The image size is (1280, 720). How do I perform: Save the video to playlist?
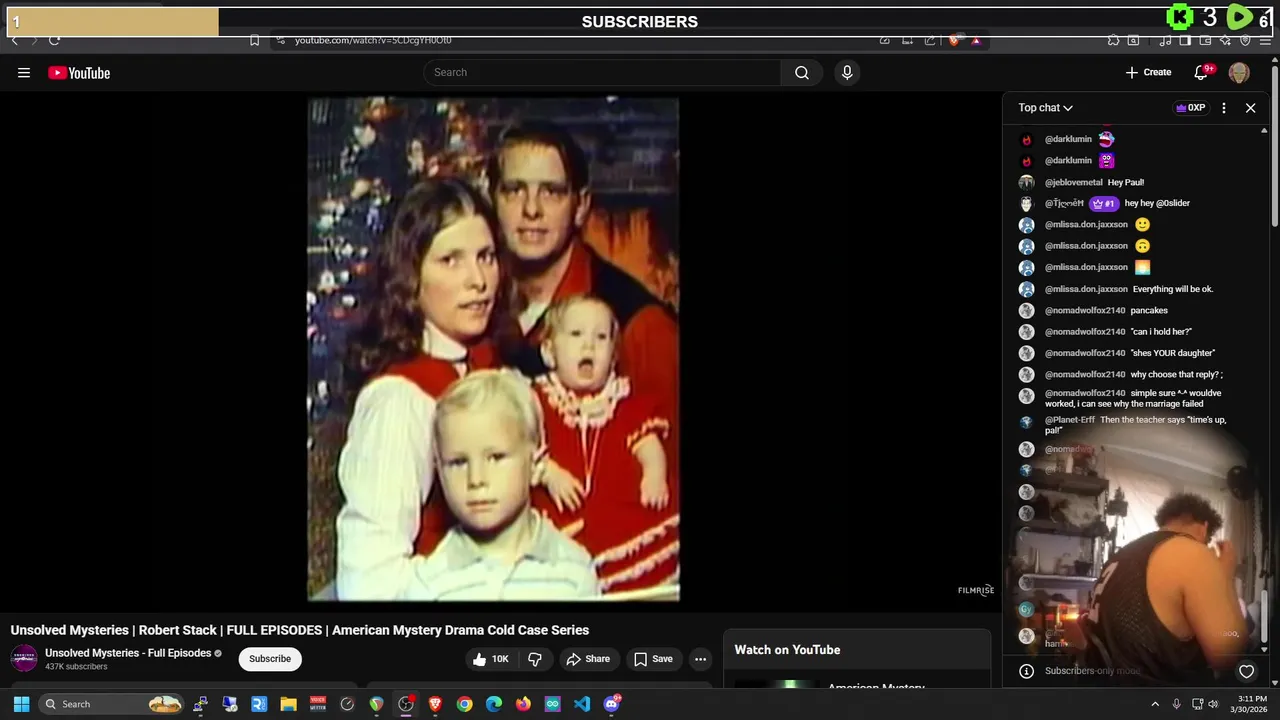653,659
